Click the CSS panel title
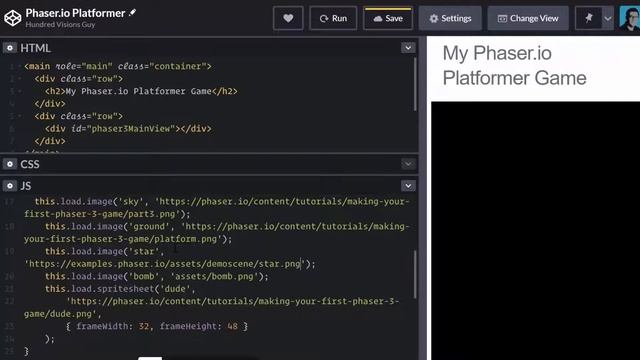 pyautogui.click(x=30, y=164)
